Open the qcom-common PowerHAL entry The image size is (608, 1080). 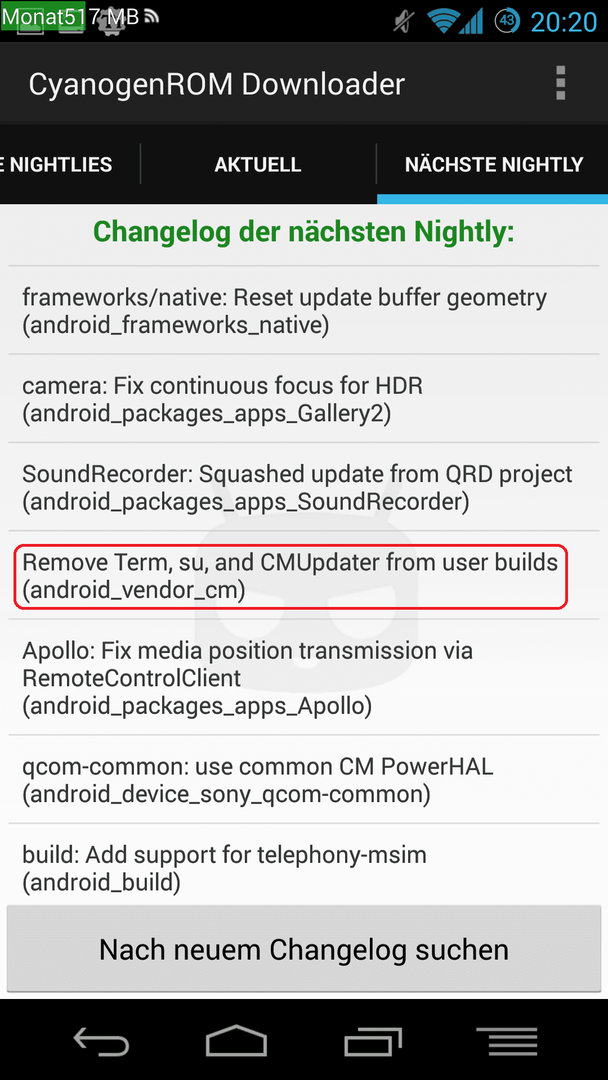click(x=304, y=779)
